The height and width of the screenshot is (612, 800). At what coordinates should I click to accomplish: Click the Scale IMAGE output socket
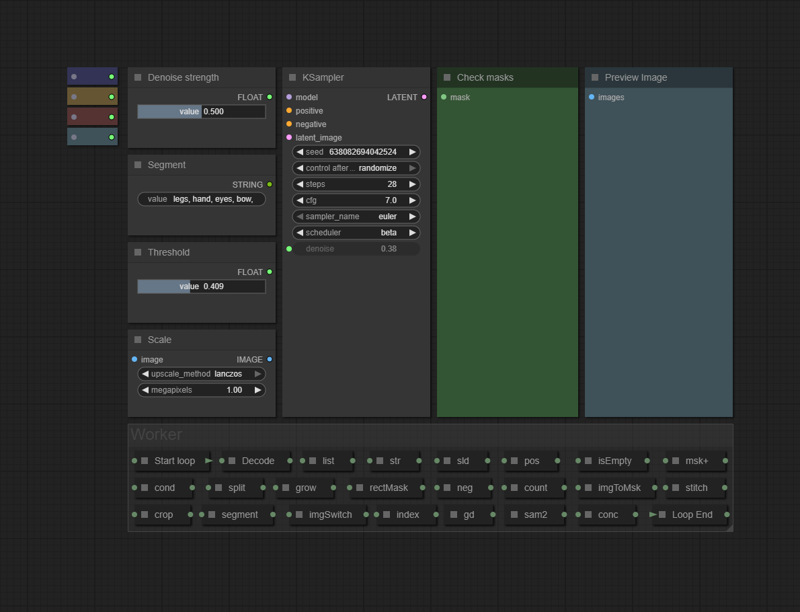pos(269,360)
